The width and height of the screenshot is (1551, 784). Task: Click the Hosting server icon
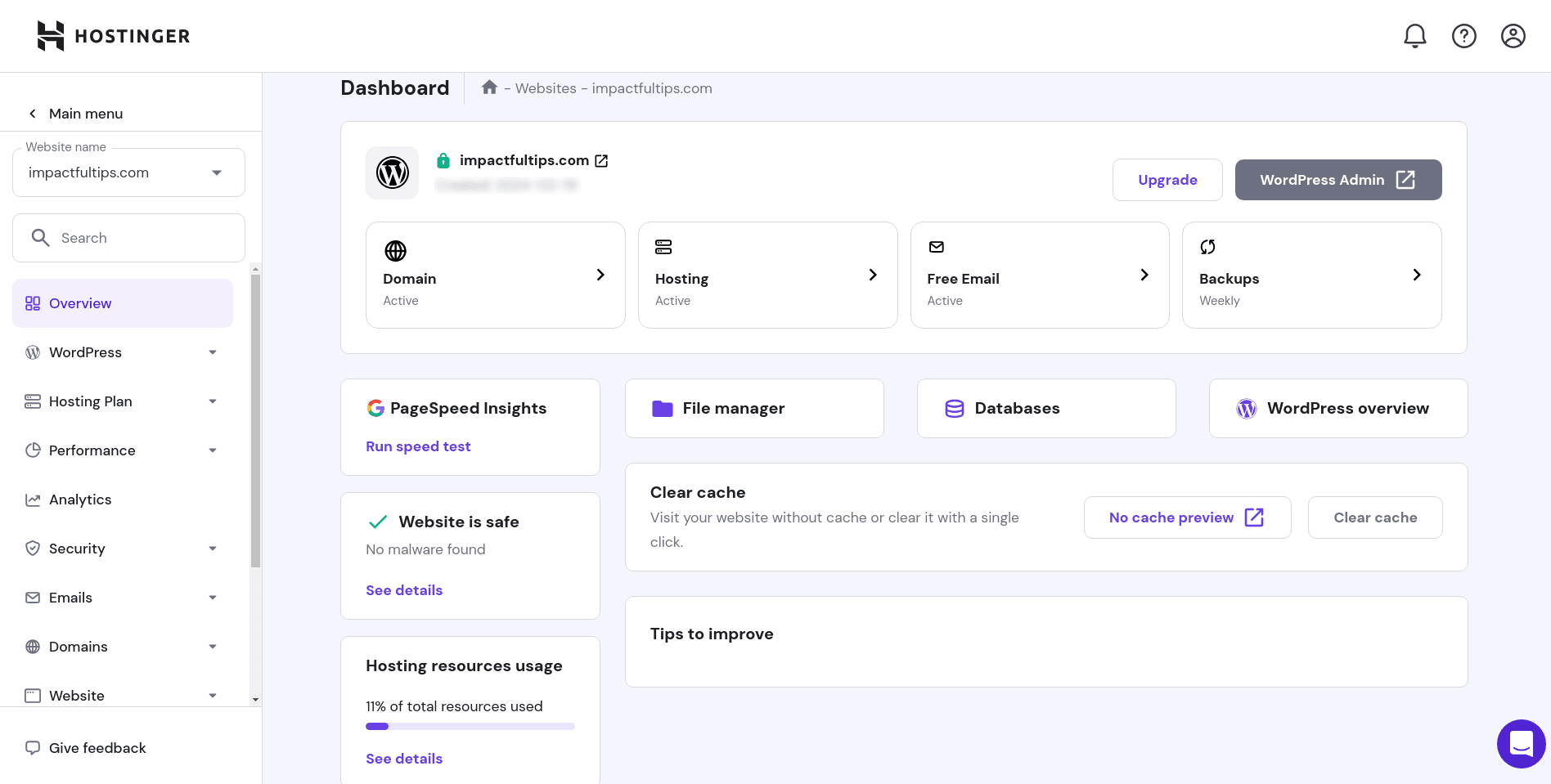point(663,247)
